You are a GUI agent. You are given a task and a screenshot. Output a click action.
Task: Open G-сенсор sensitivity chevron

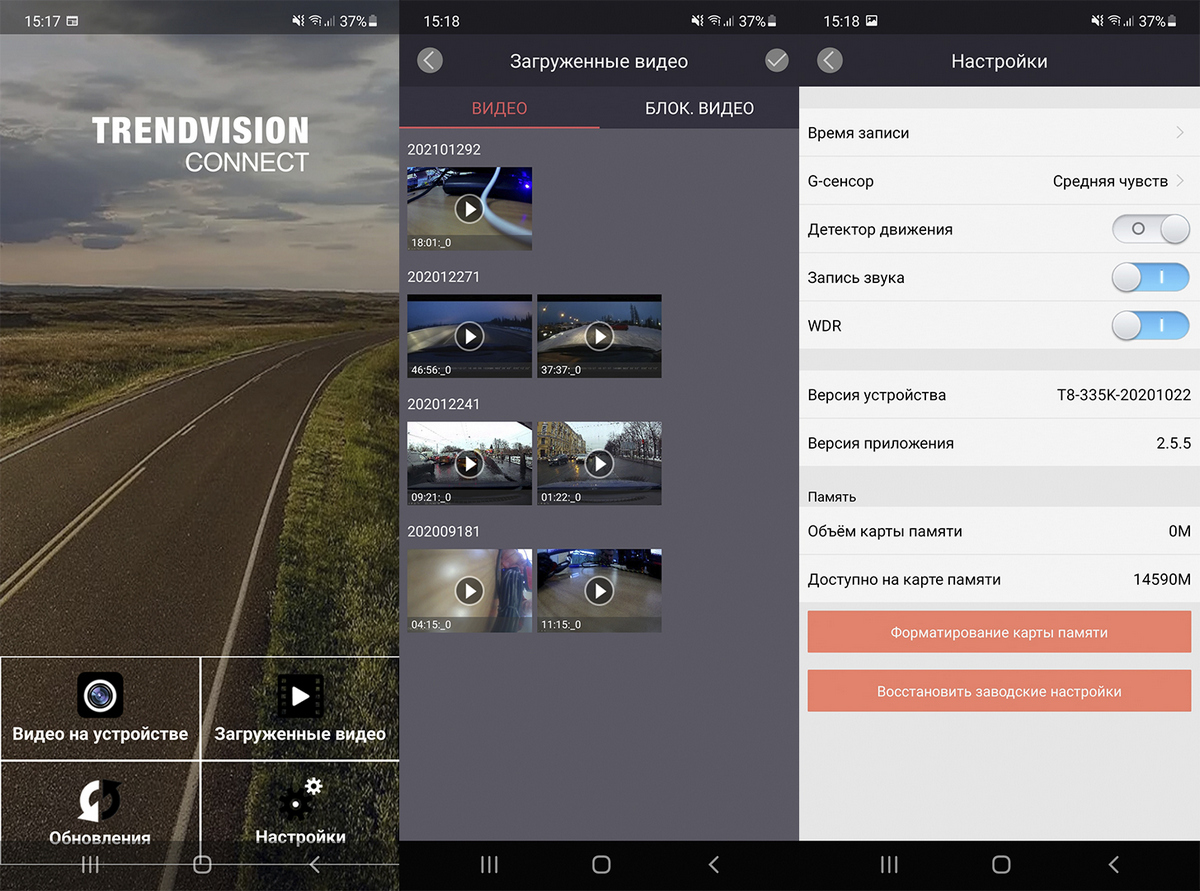tap(1180, 181)
